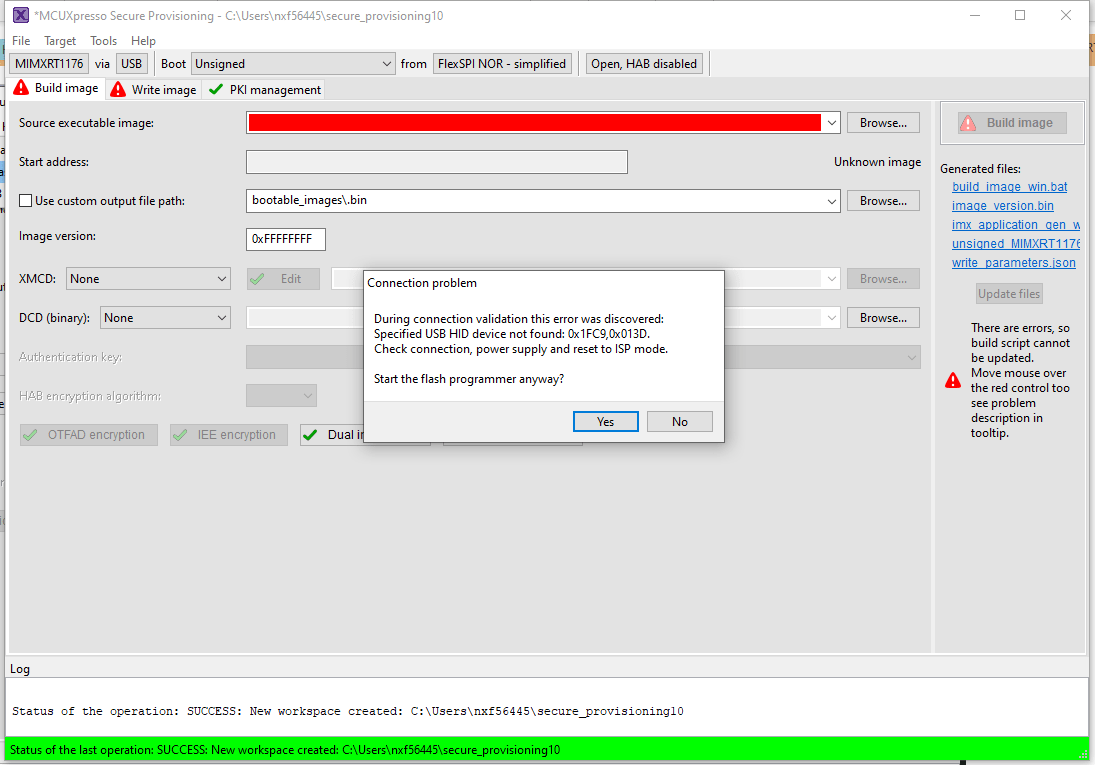Click Yes in the Connection problem dialog
The height and width of the screenshot is (765, 1095).
(x=605, y=421)
